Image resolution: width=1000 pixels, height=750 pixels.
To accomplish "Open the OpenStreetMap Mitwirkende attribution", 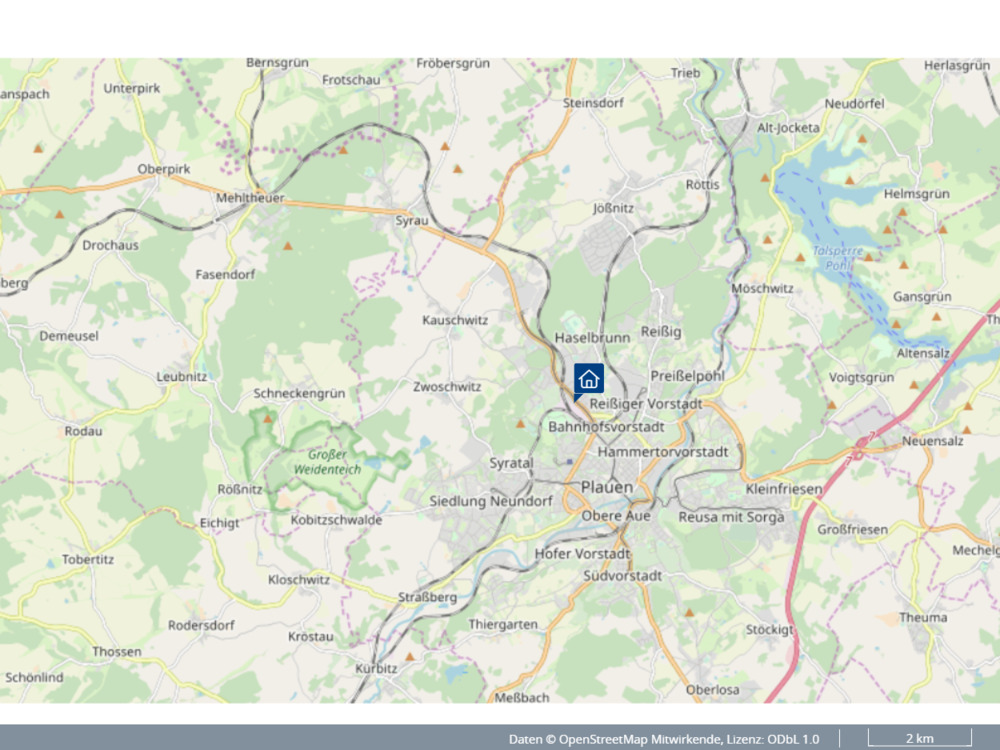I will click(x=641, y=739).
